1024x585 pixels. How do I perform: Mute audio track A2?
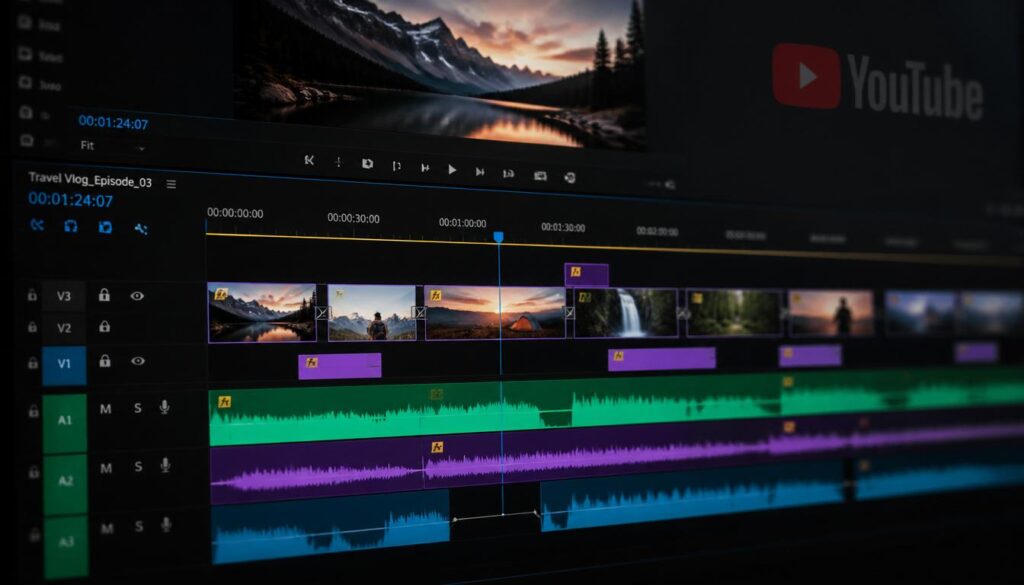click(106, 468)
